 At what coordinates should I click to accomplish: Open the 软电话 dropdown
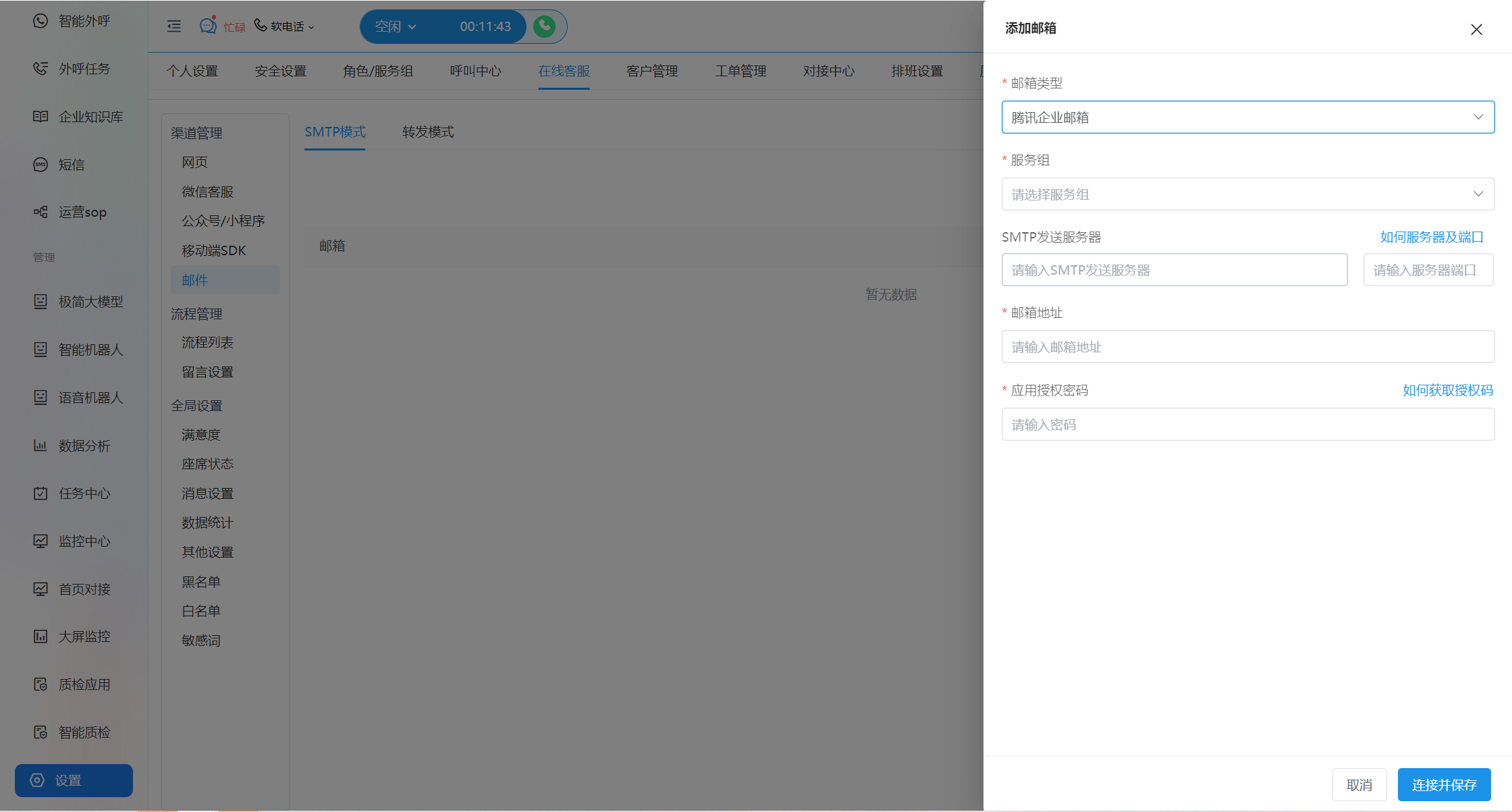284,26
